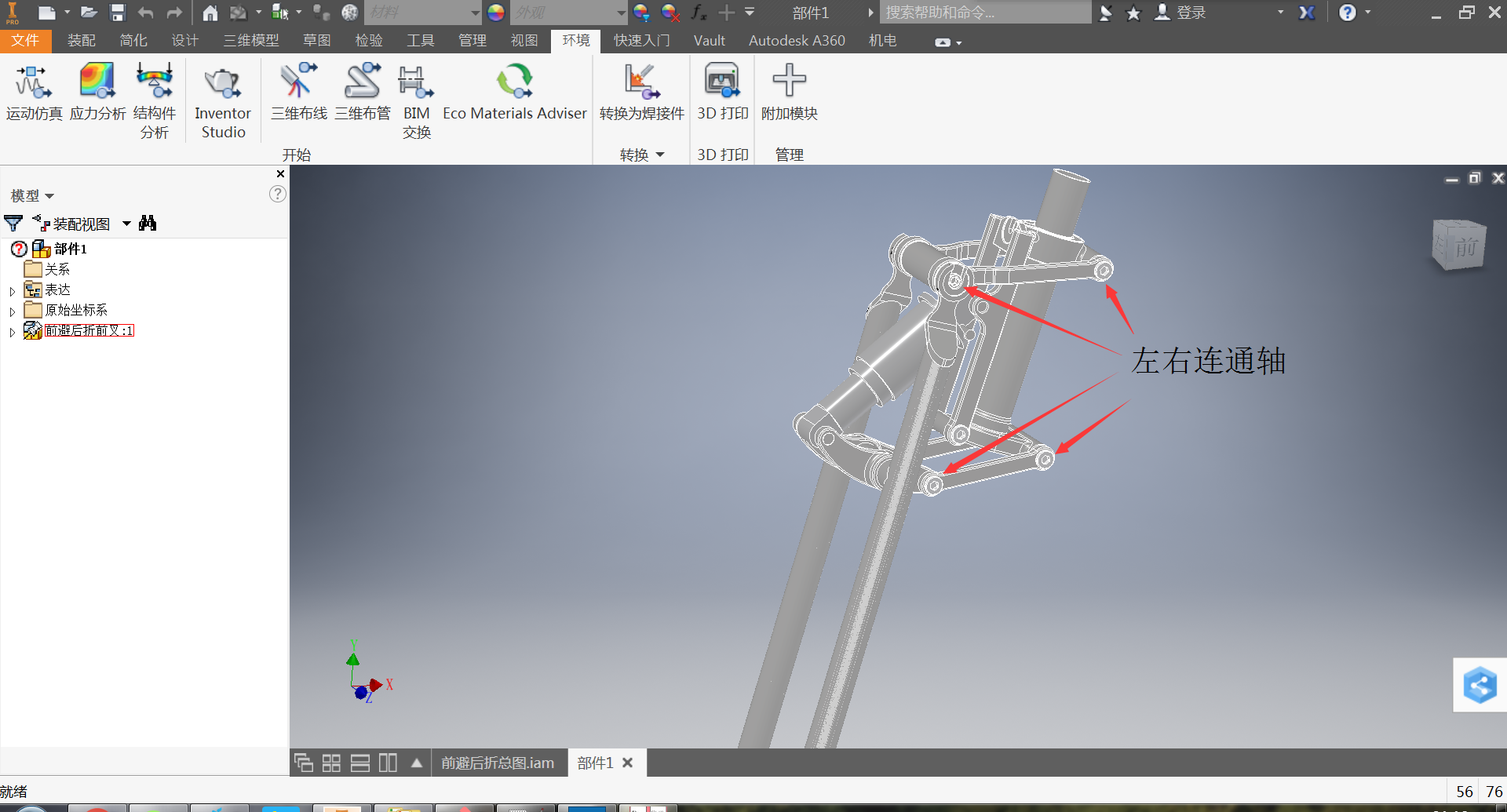This screenshot has width=1507, height=812.
Task: Open 装配视图 view dropdown arrow
Action: point(126,224)
